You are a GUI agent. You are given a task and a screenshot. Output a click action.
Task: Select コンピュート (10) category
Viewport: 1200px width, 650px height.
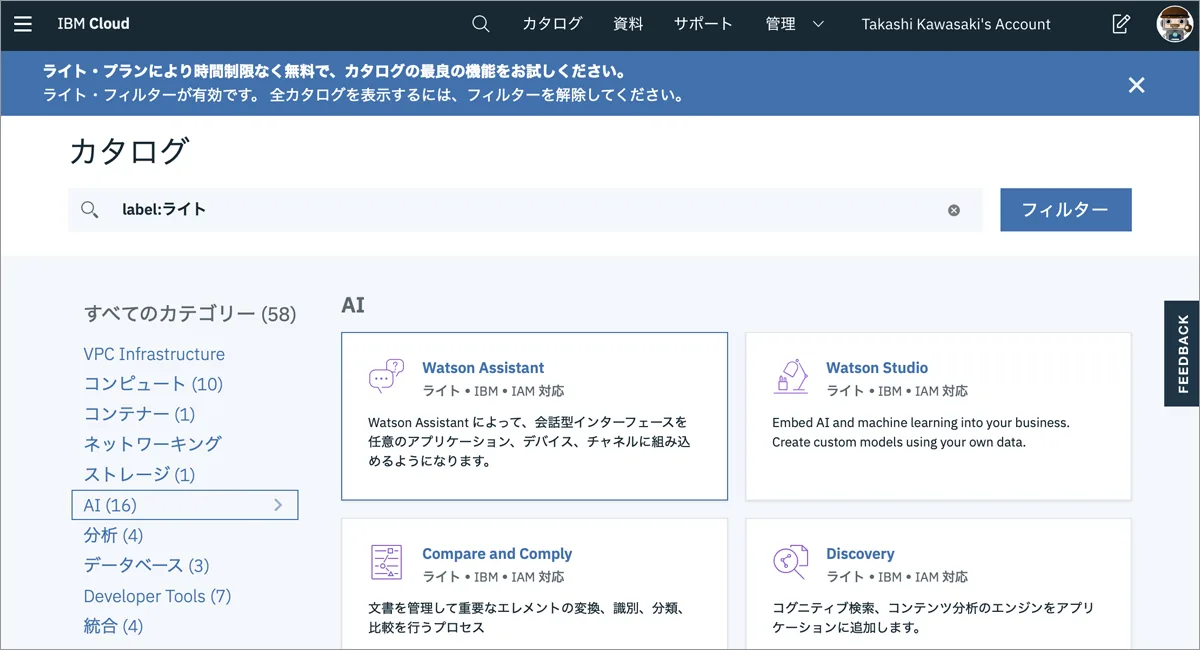(153, 384)
